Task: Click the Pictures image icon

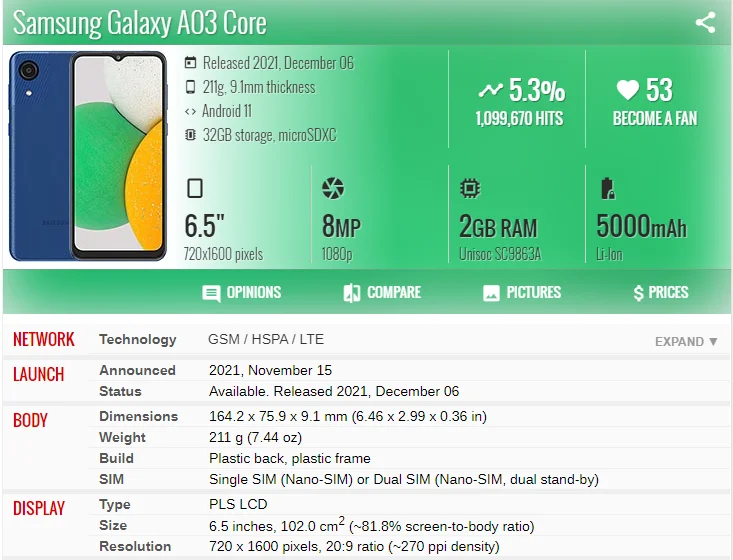Action: (491, 293)
